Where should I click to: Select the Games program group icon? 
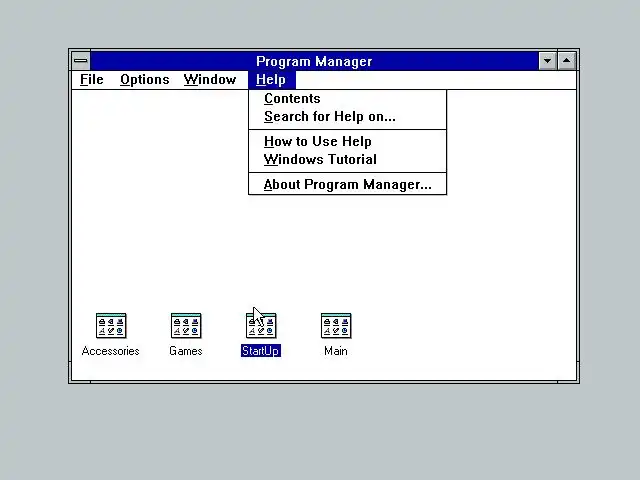(186, 326)
